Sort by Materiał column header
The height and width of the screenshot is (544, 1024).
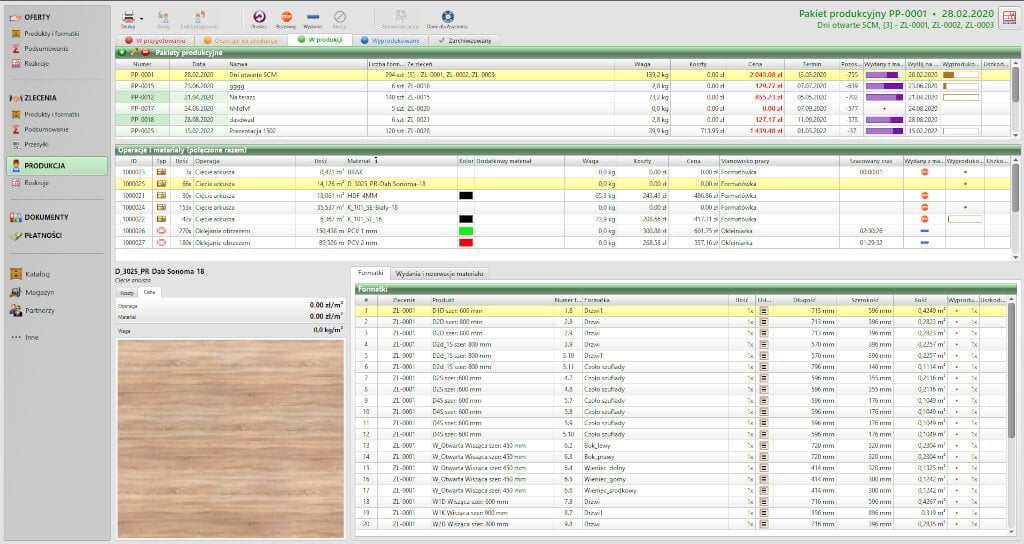click(x=400, y=161)
